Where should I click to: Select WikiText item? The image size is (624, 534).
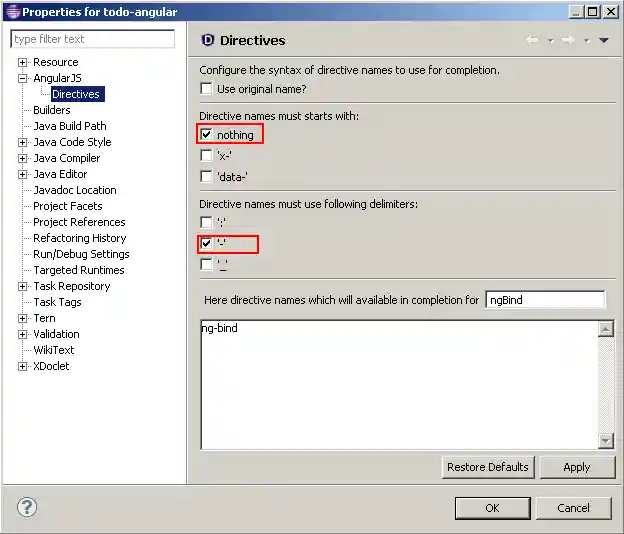coord(54,350)
